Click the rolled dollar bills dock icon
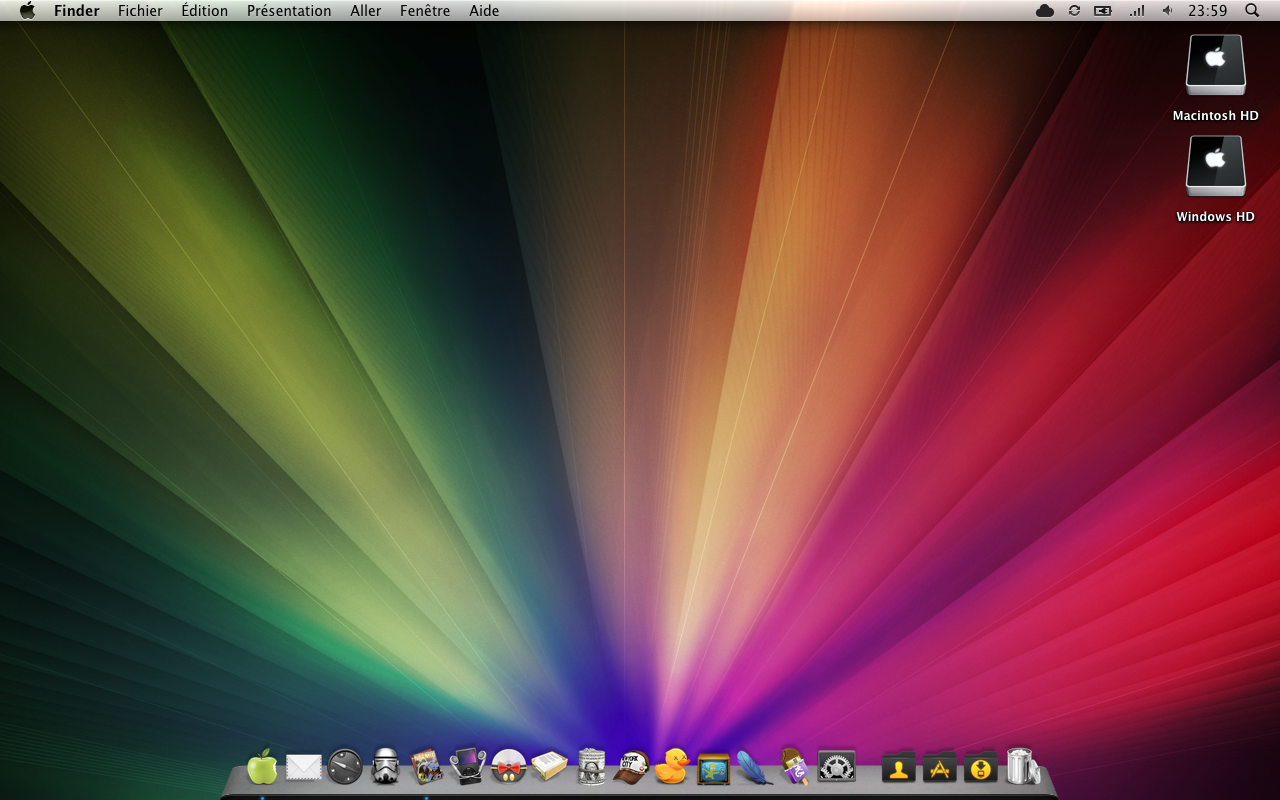This screenshot has width=1280, height=800. (591, 767)
